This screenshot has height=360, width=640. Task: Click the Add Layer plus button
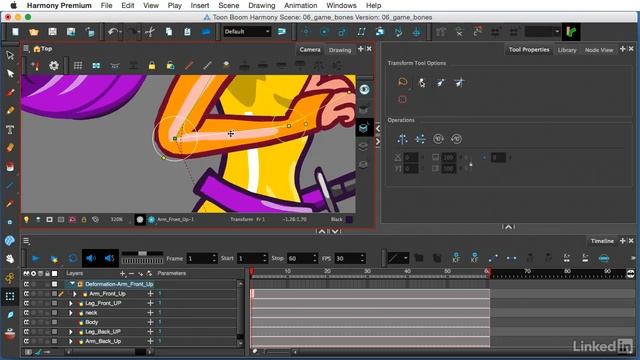pyautogui.click(x=122, y=273)
